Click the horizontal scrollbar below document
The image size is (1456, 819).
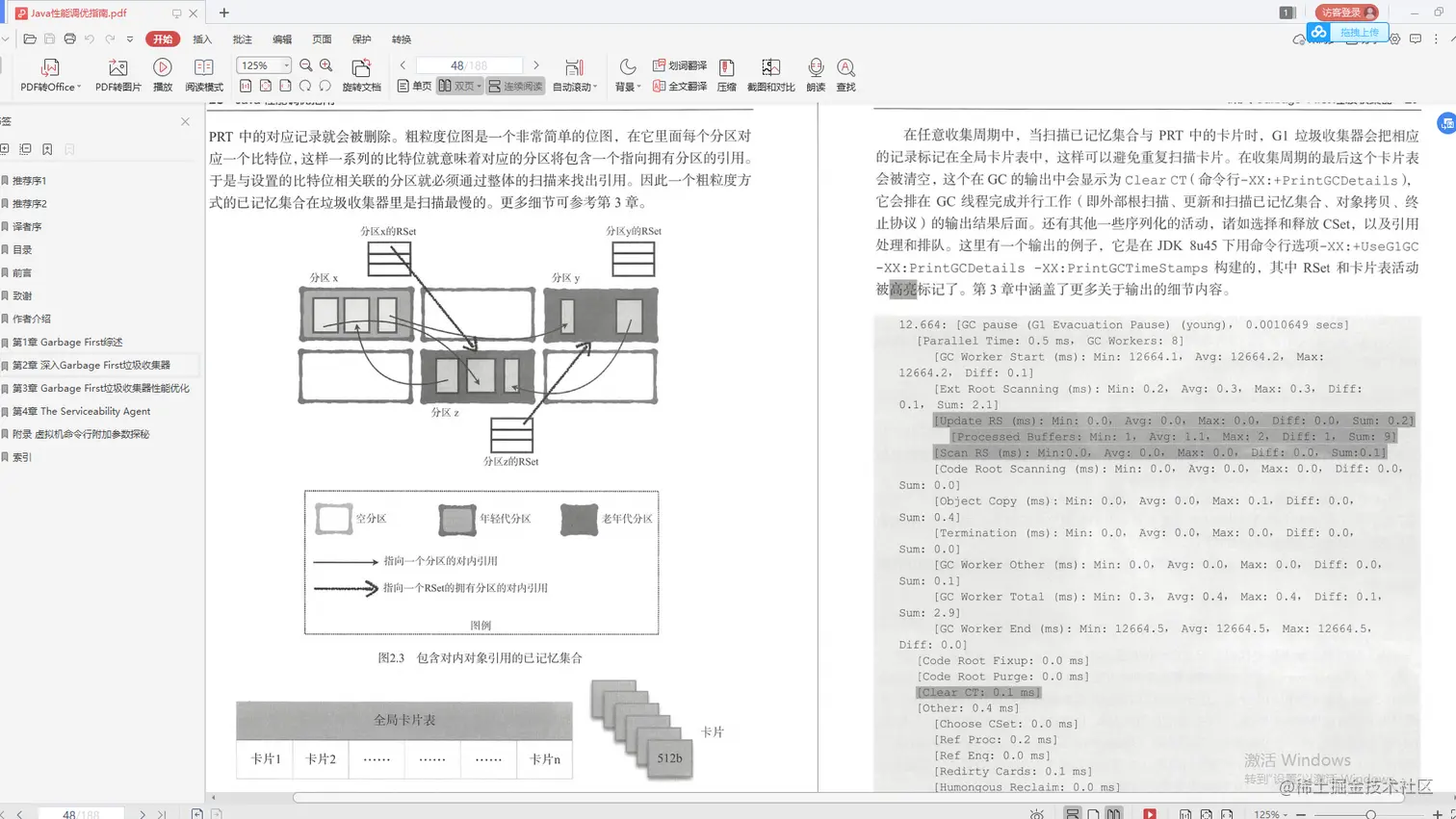[x=847, y=797]
